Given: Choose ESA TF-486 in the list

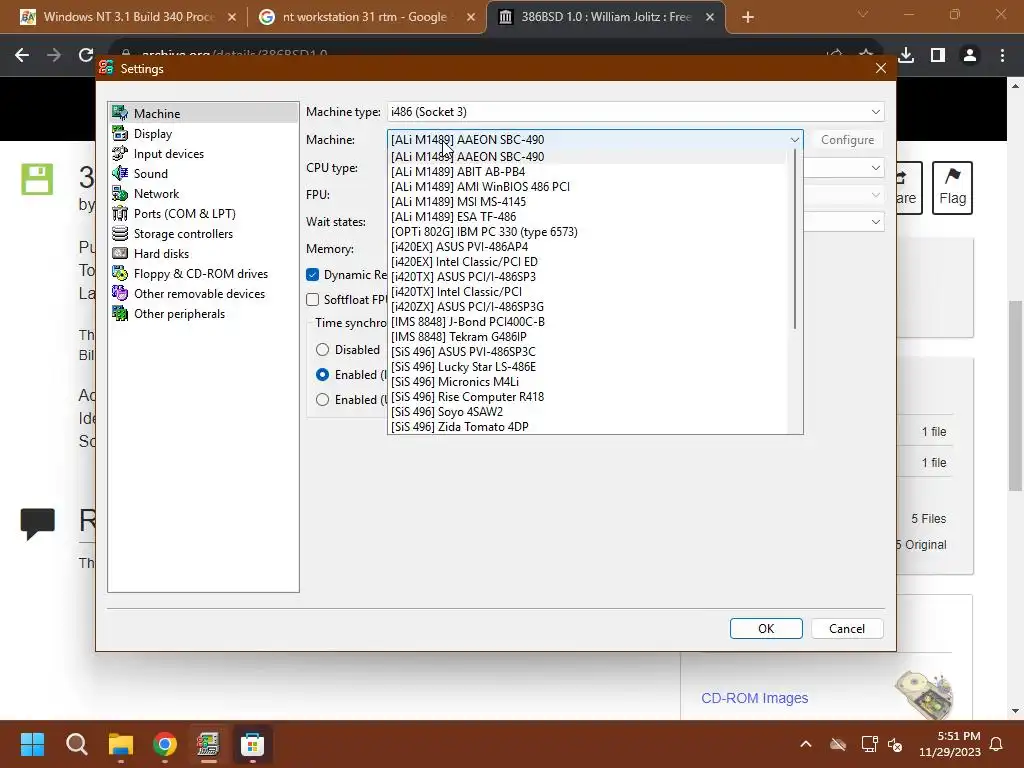Looking at the screenshot, I should click(588, 217).
